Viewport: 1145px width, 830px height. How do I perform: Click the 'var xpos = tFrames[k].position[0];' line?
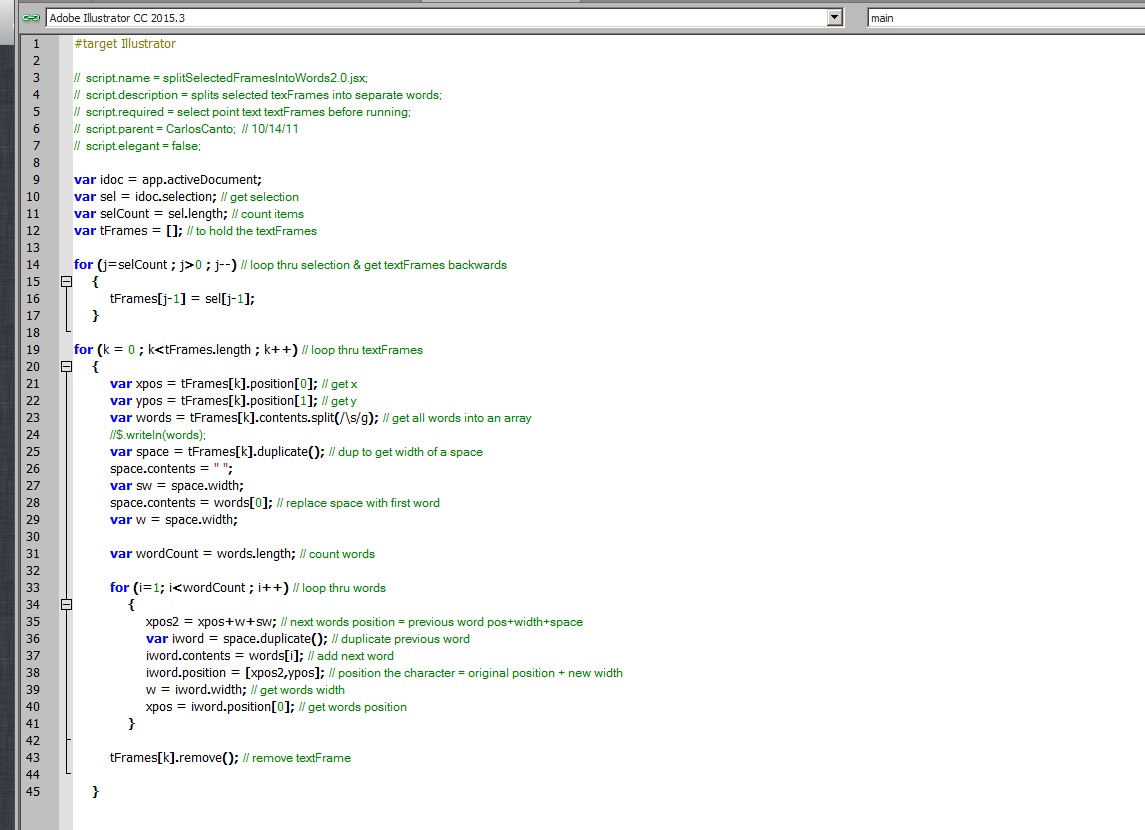[x=214, y=384]
